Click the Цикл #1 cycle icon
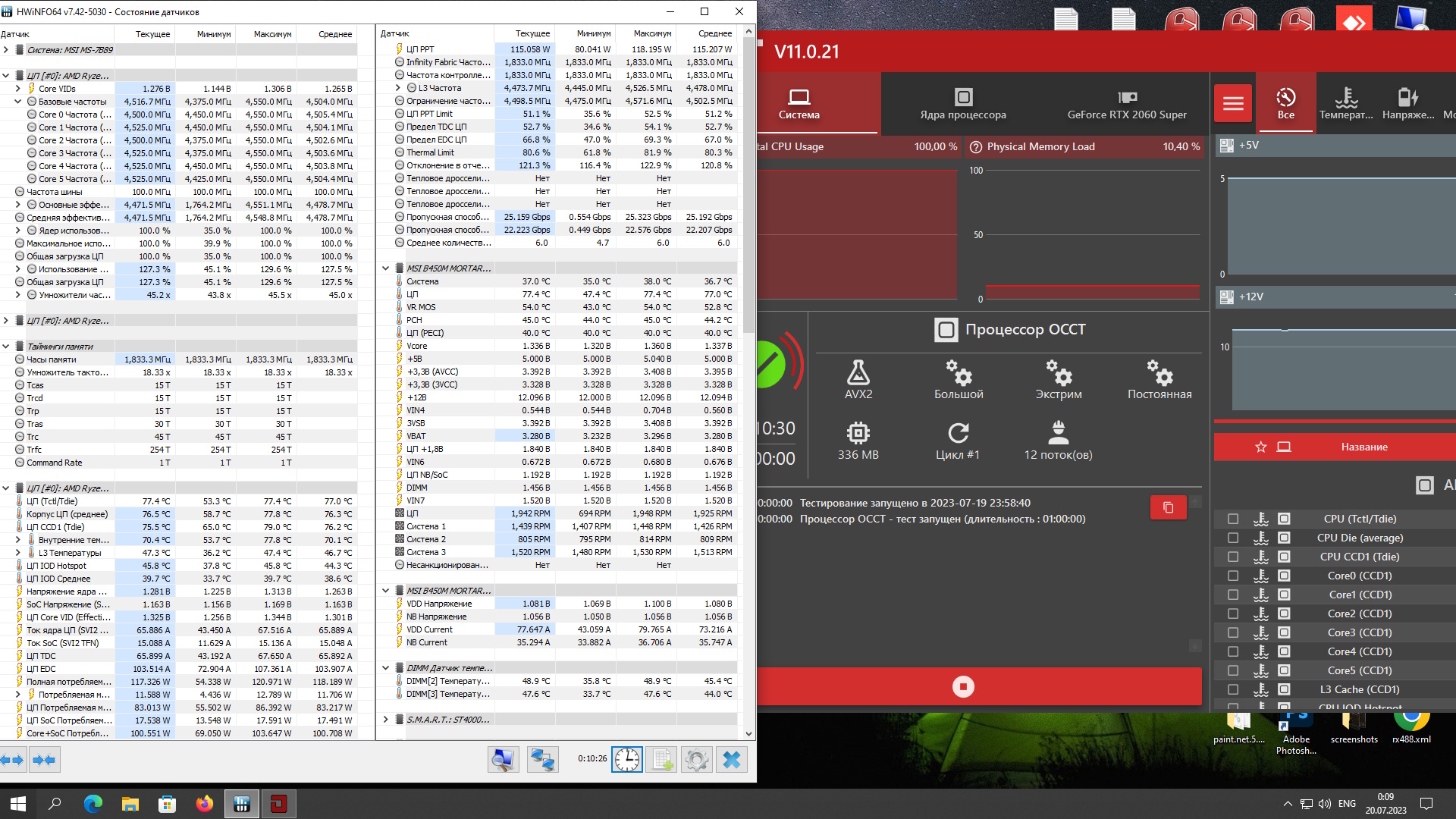This screenshot has width=1456, height=819. coord(958,441)
